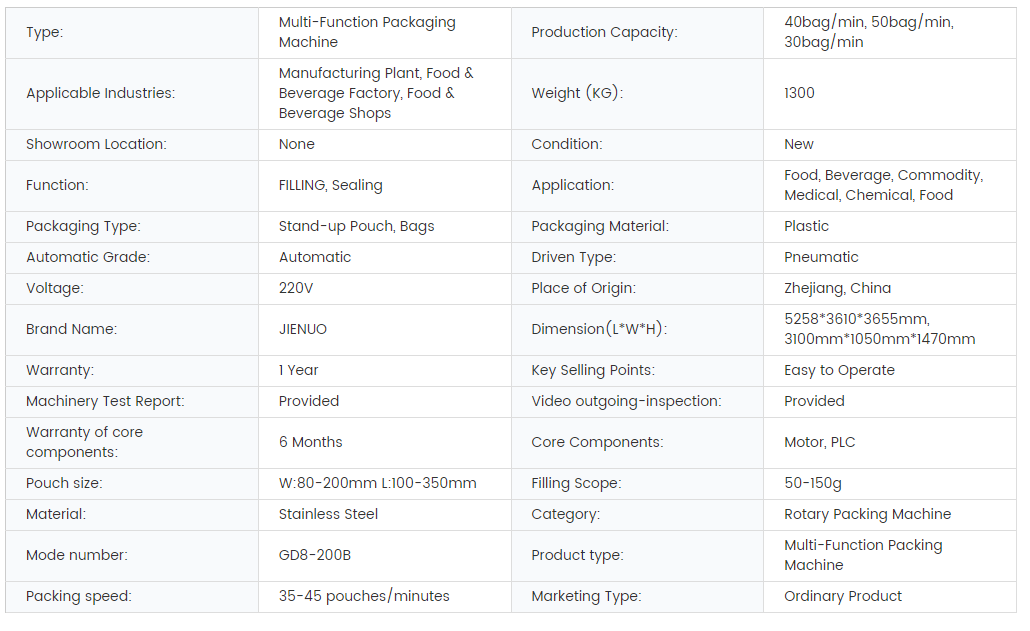Click the '6 Months' core warranty value

(310, 442)
